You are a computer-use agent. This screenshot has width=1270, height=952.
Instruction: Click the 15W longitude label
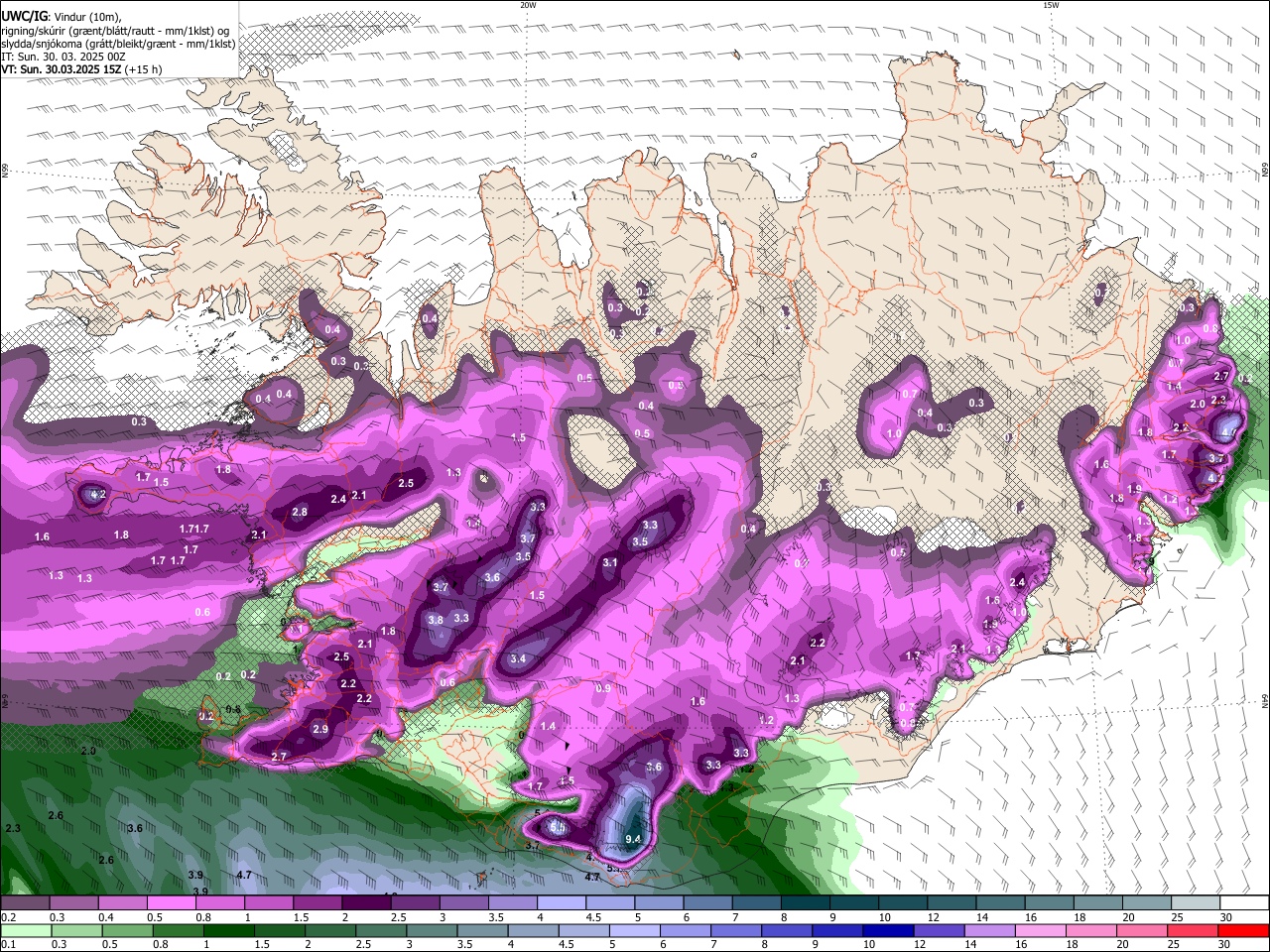tap(1051, 5)
